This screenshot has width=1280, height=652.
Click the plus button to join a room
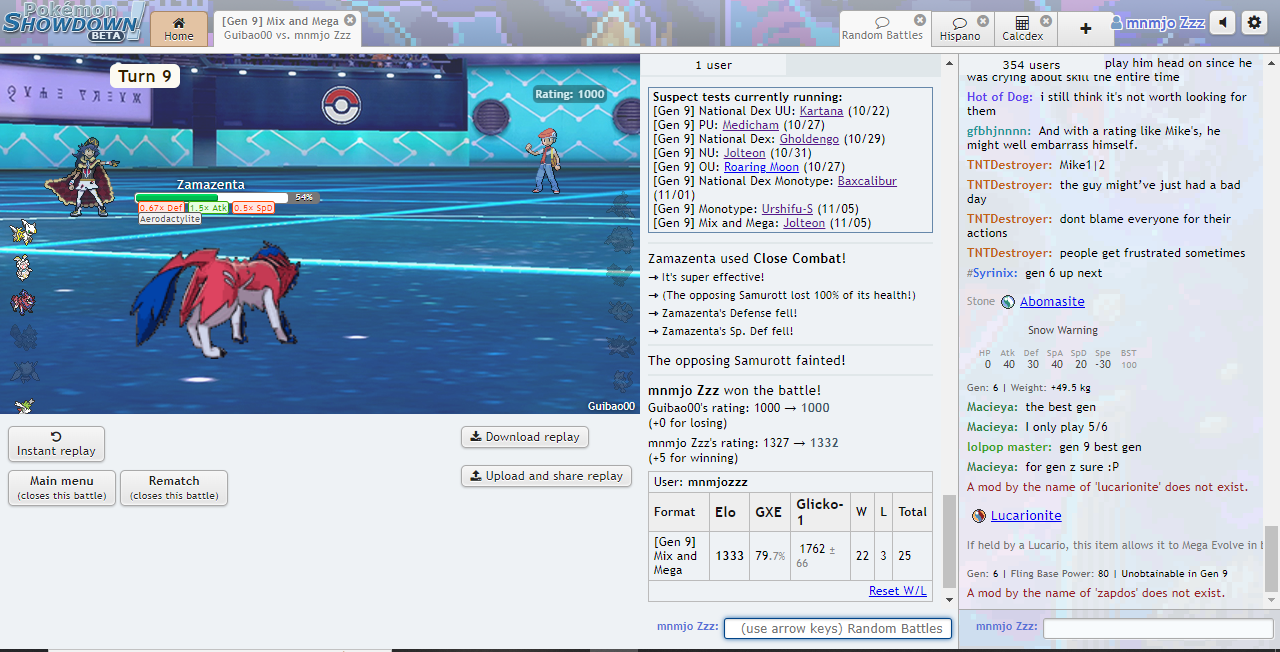[1086, 29]
